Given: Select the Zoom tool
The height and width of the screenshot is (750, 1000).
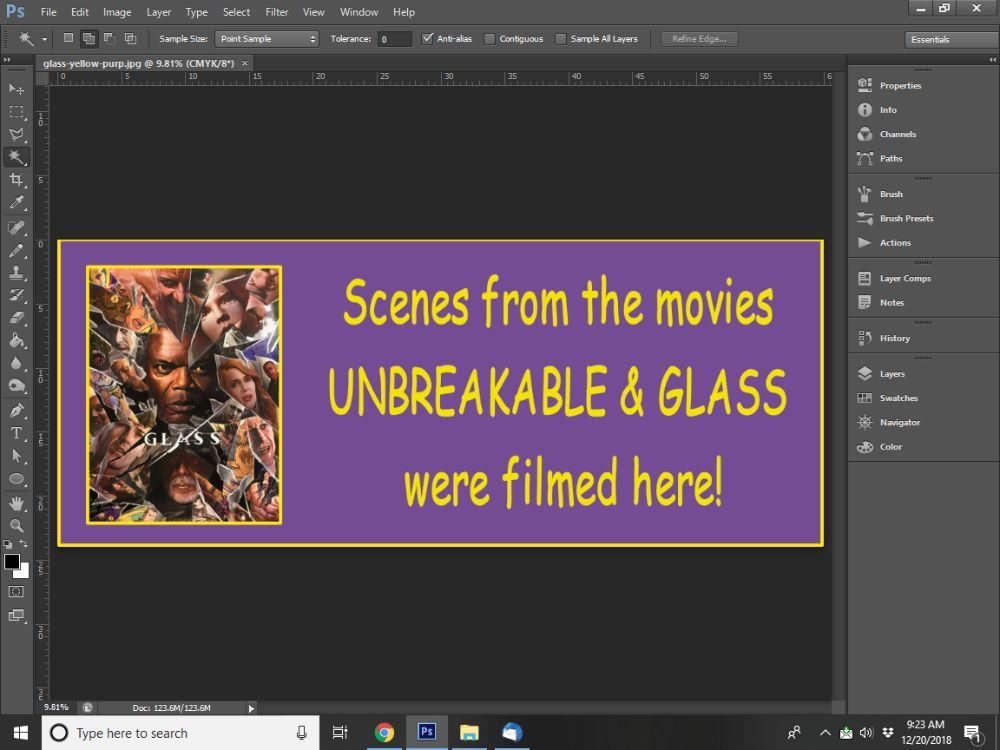Looking at the screenshot, I should pos(17,526).
